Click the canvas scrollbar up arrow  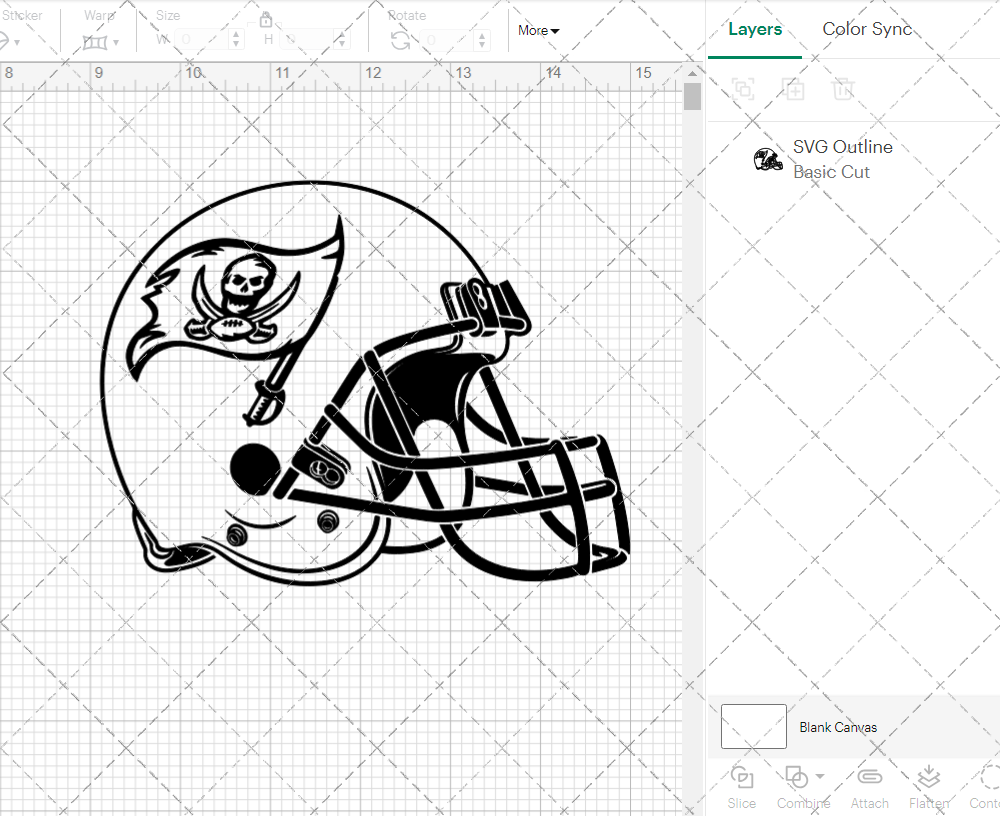click(x=692, y=73)
